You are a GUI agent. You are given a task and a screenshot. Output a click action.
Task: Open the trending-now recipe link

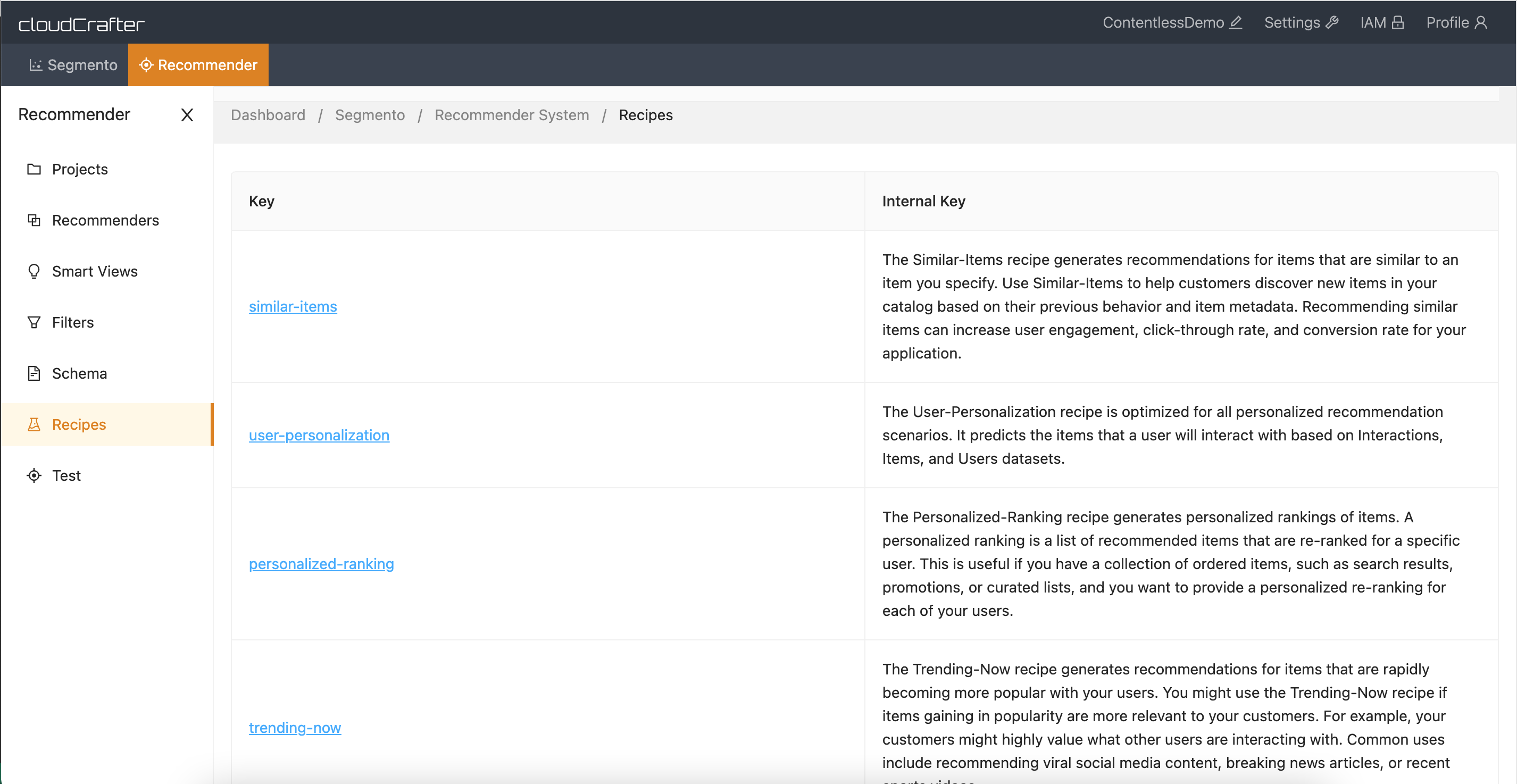click(295, 728)
